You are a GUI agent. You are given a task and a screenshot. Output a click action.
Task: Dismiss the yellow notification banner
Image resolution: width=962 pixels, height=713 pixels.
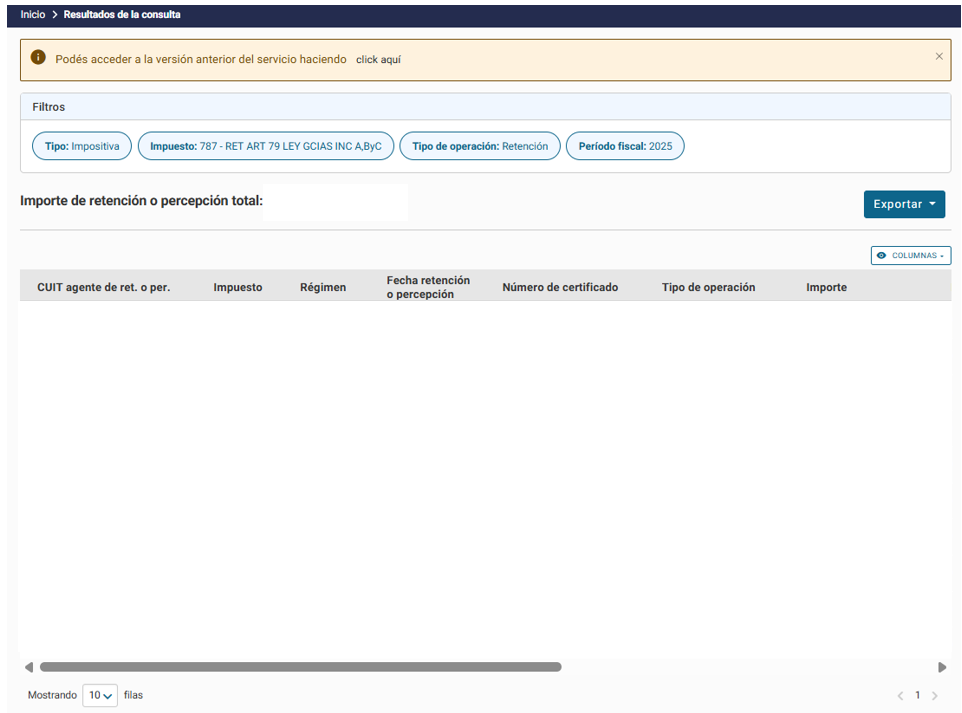(938, 57)
